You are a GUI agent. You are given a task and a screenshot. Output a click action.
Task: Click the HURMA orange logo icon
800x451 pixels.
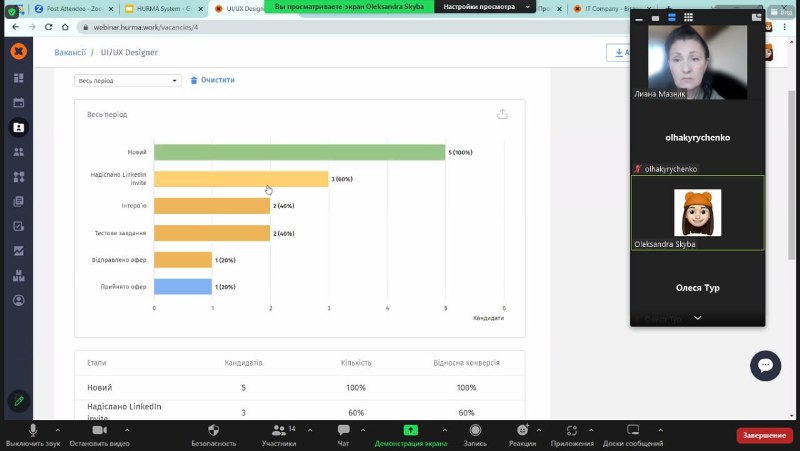pos(19,51)
